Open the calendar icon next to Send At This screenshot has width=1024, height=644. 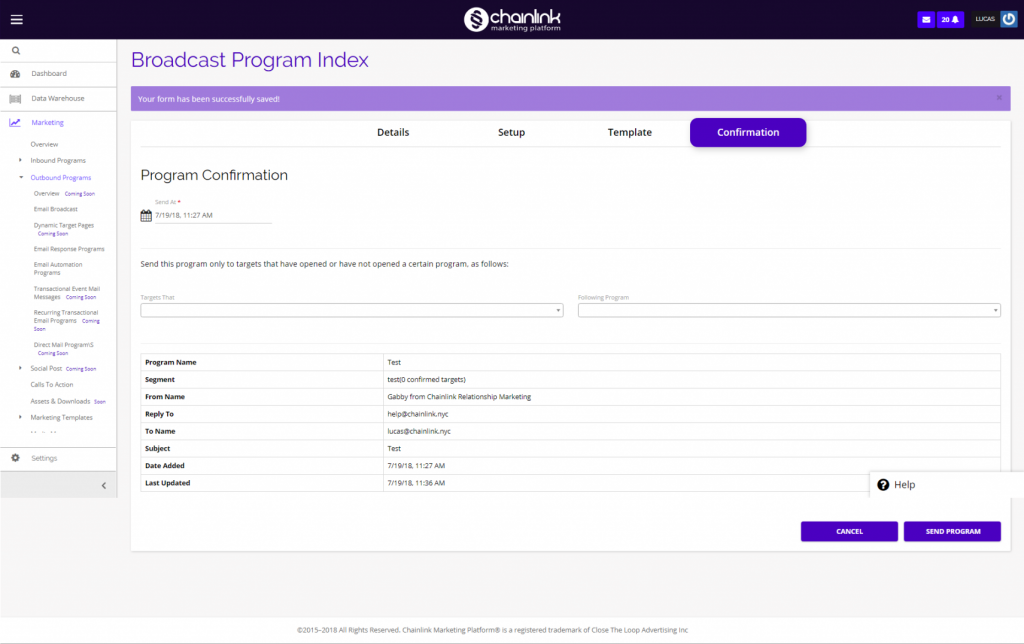coord(143,214)
